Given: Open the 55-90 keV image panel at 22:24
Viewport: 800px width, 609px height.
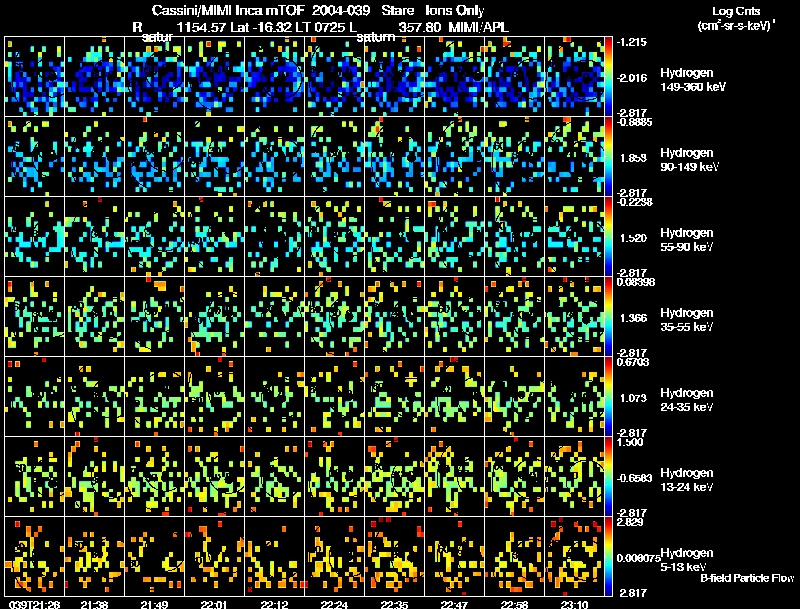Looking at the screenshot, I should (335, 237).
